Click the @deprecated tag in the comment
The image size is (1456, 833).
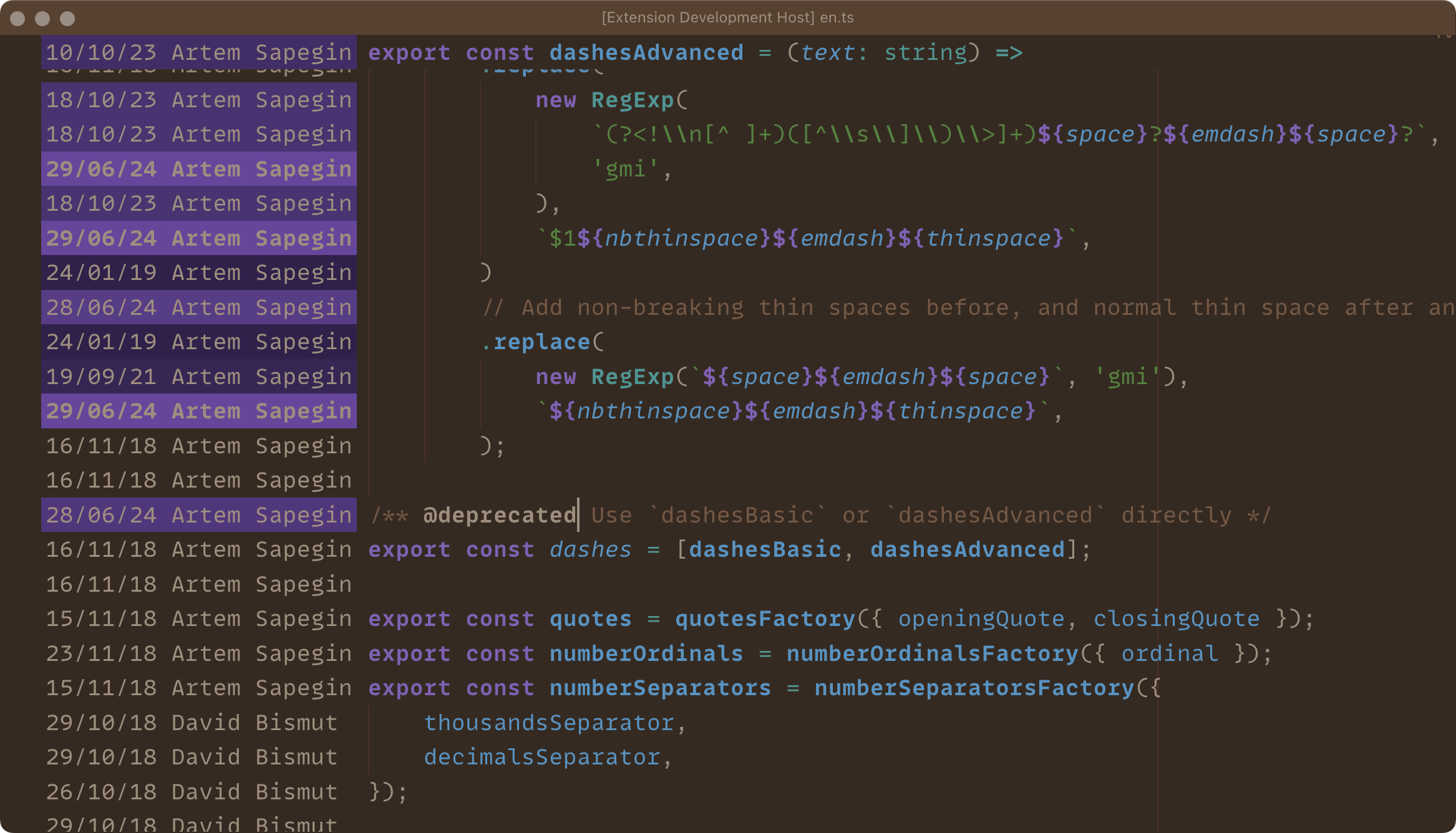pos(499,515)
